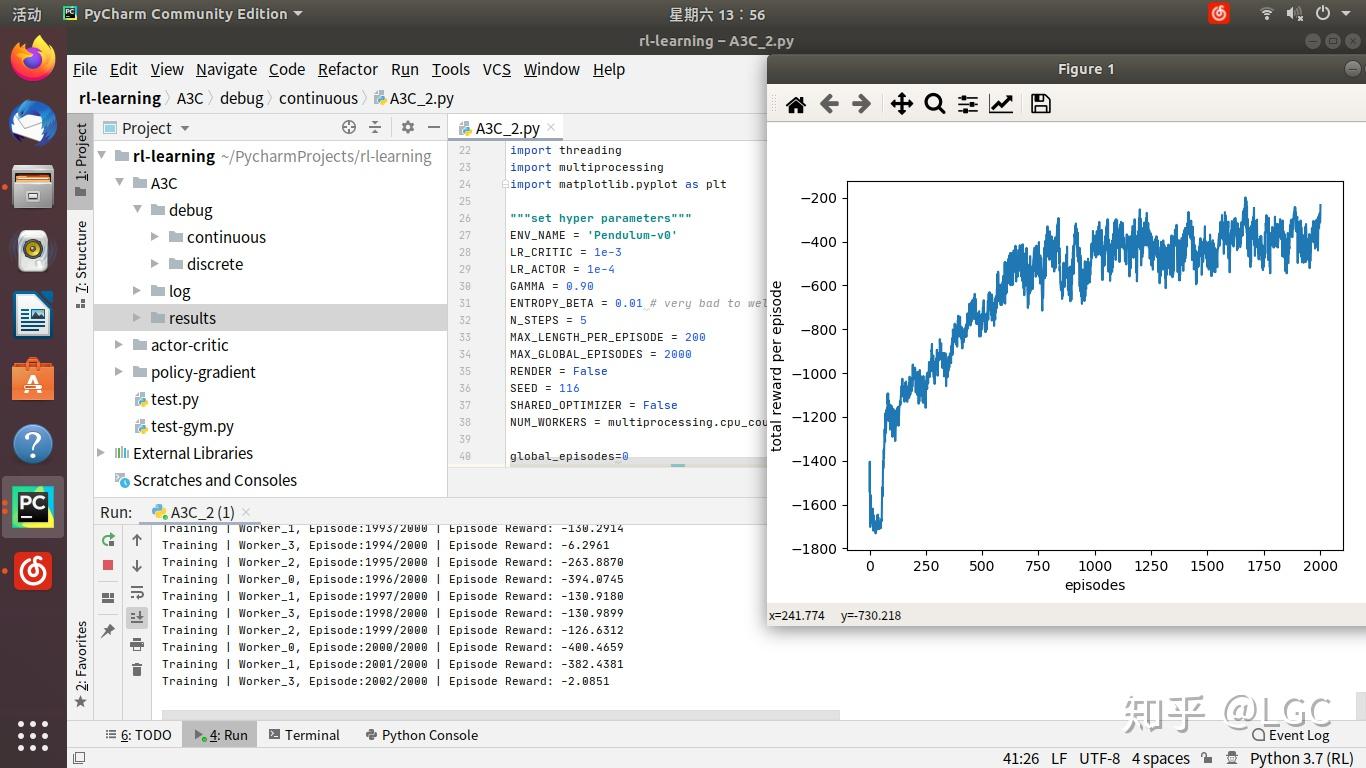The image size is (1366, 768).
Task: Click the matplotlib Home reset view icon
Action: pyautogui.click(x=796, y=104)
